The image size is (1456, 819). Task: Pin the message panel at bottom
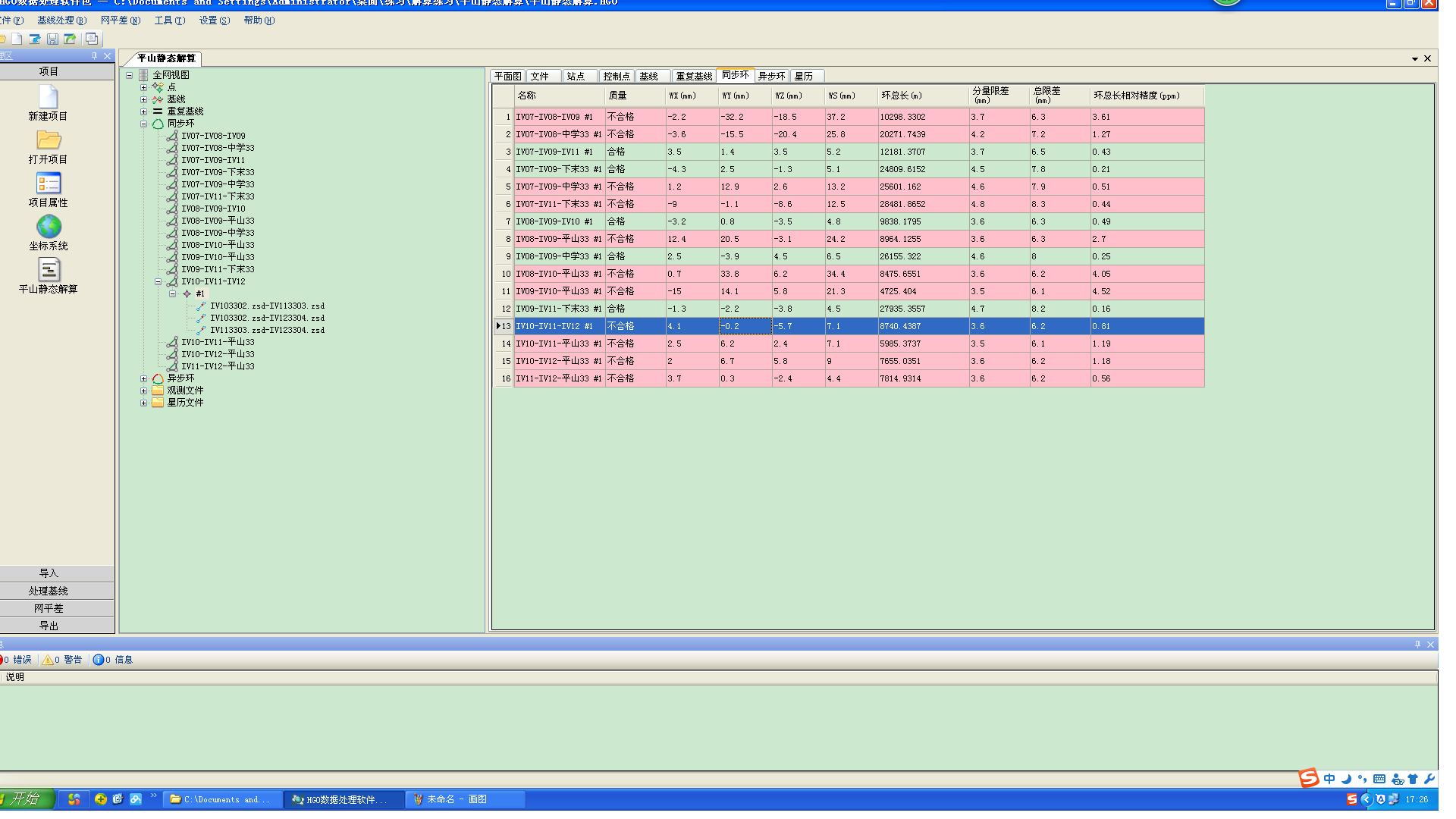coord(1417,644)
